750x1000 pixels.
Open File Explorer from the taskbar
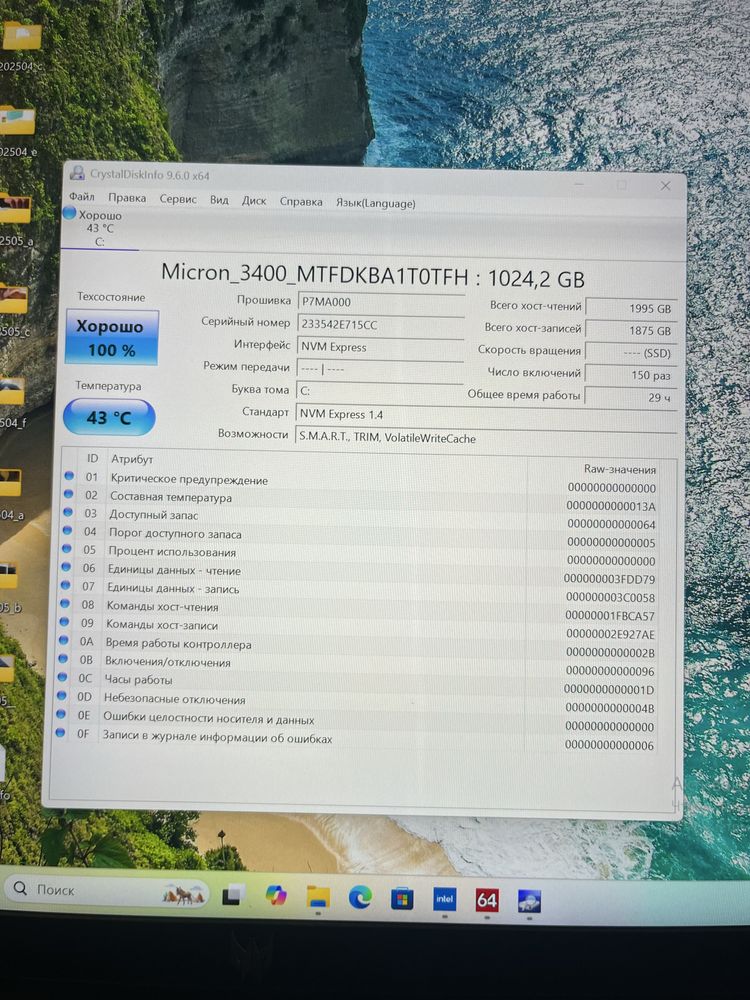(x=318, y=897)
